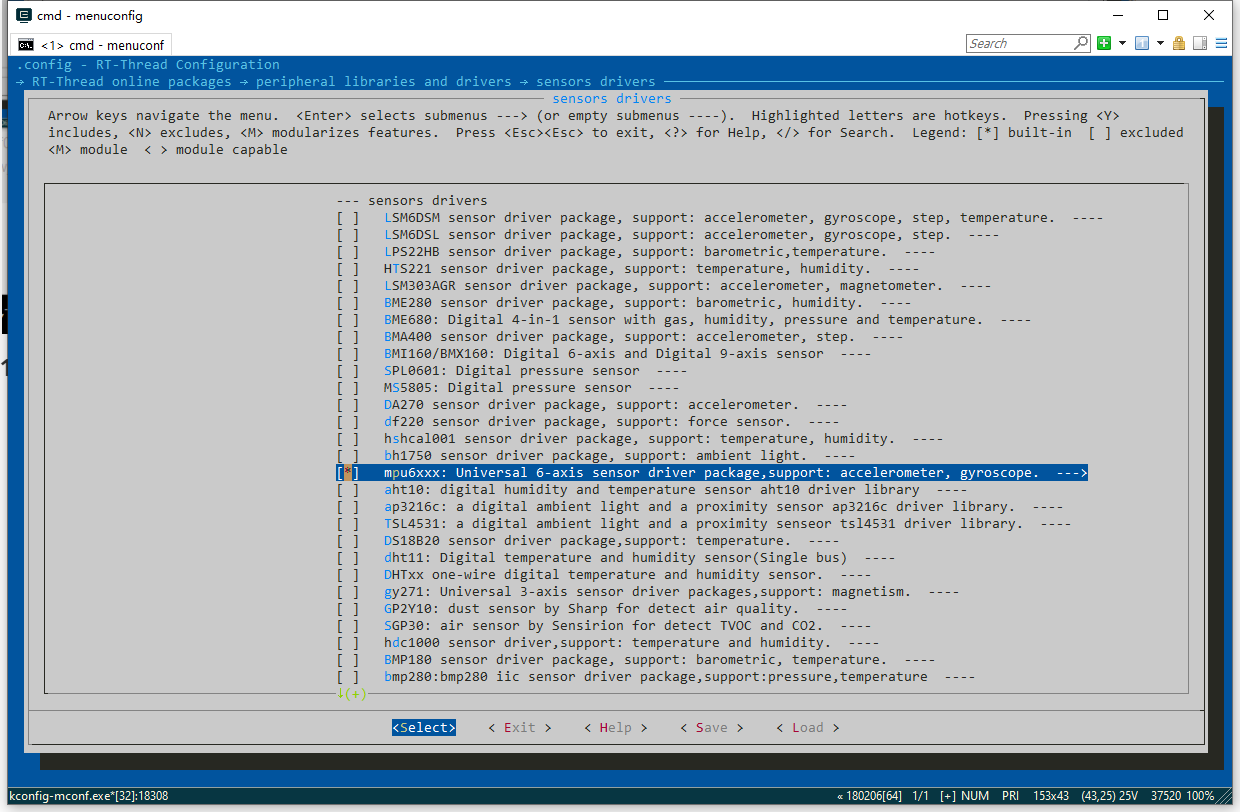The height and width of the screenshot is (812, 1240).
Task: Click the [+] status bar indicator
Action: coord(947,796)
